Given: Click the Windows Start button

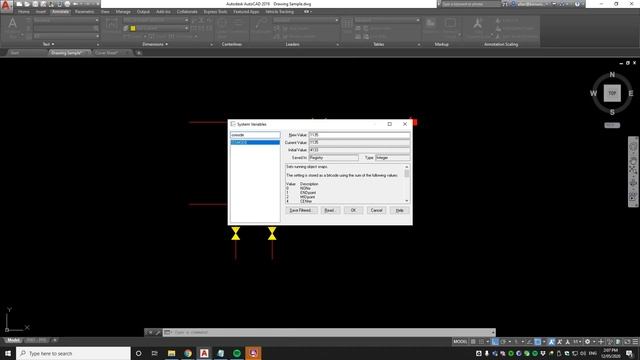Looking at the screenshot, I should [x=8, y=353].
